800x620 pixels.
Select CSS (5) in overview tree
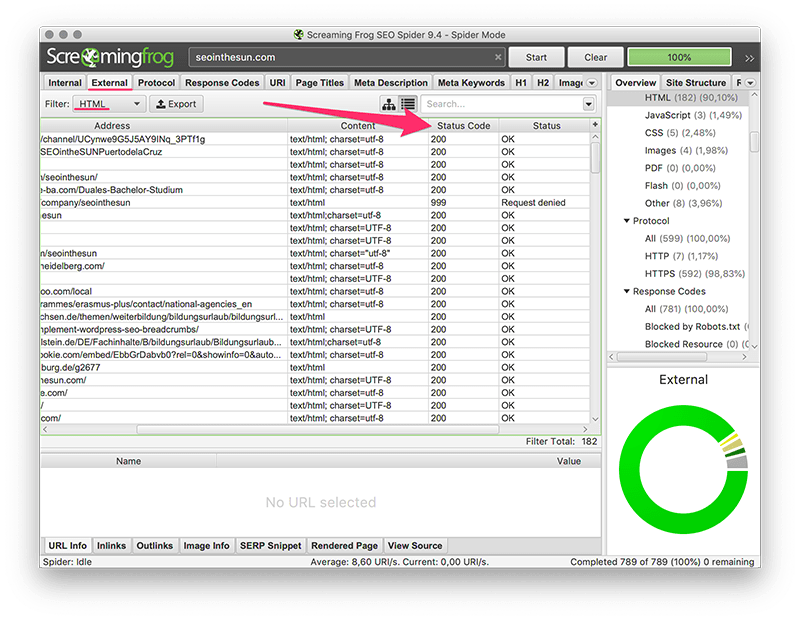point(680,133)
